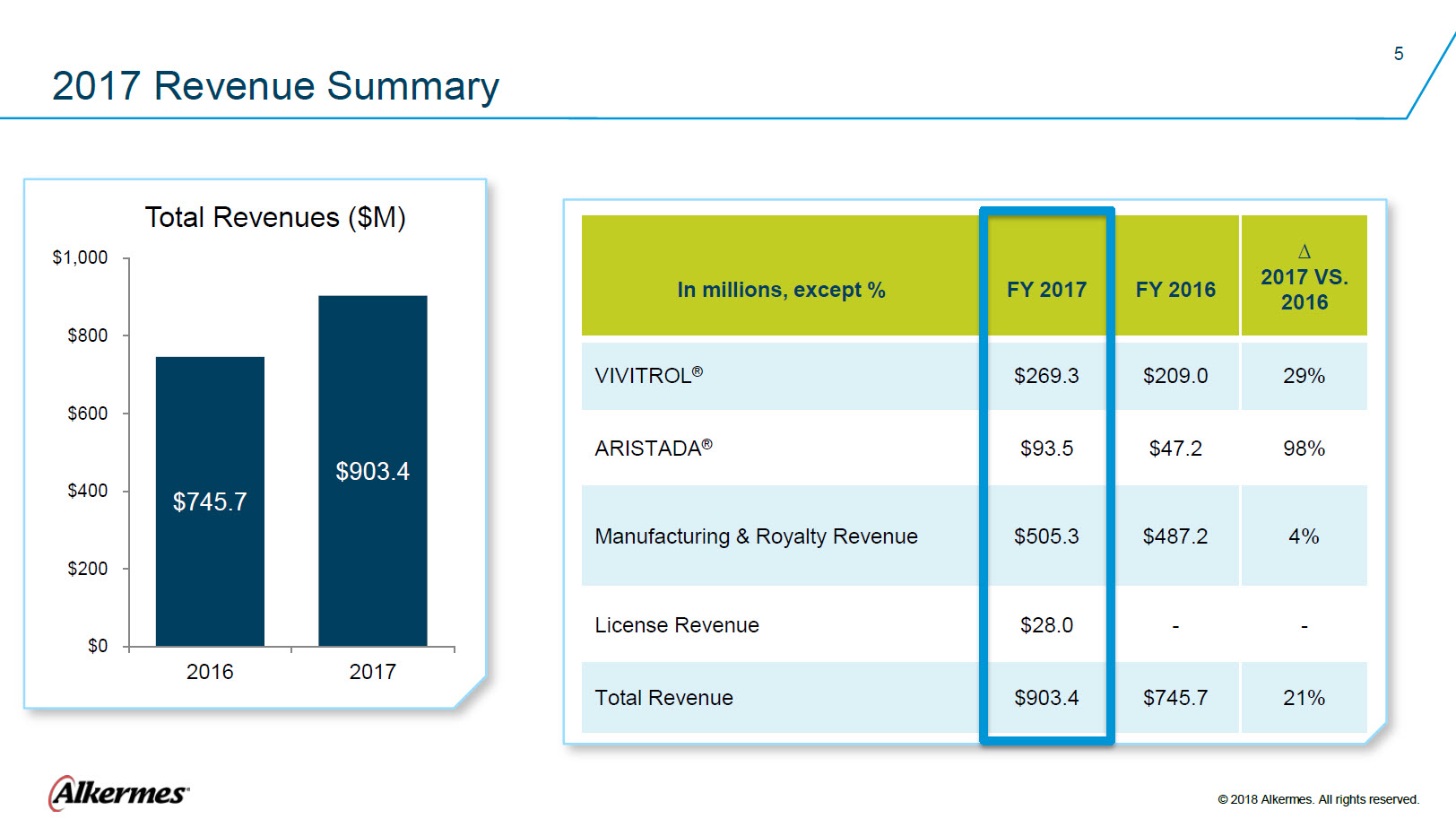This screenshot has height=819, width=1456.
Task: Click the Manufacturing change value 4%
Action: coord(1304,536)
